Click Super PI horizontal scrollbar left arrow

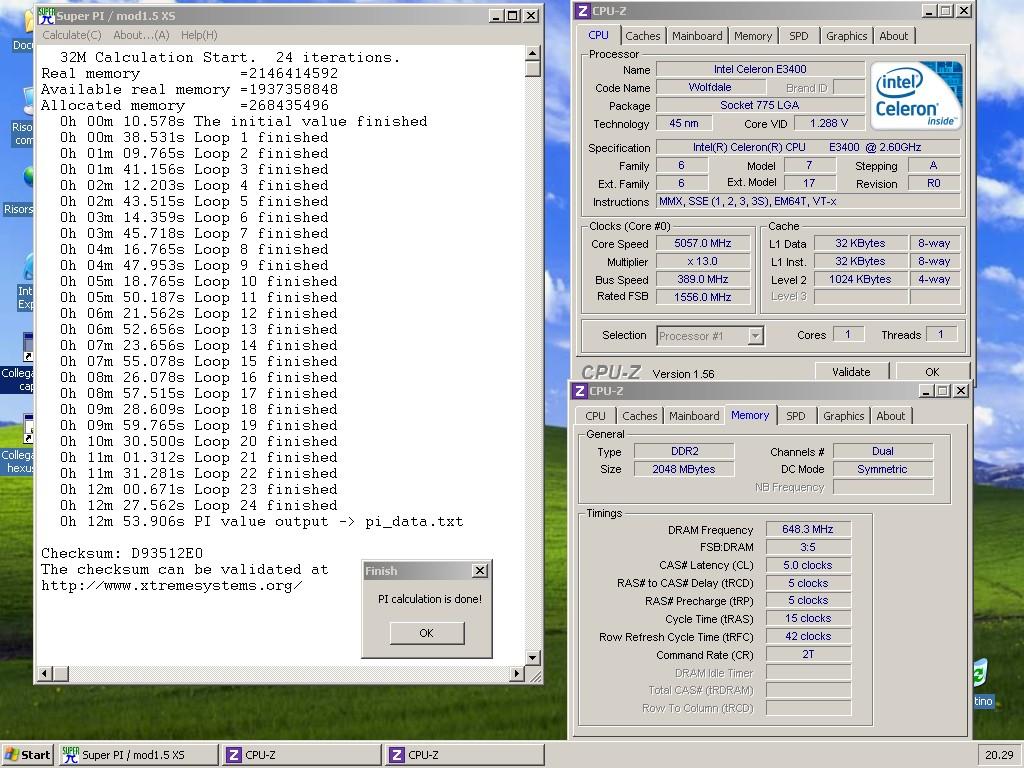pos(45,673)
